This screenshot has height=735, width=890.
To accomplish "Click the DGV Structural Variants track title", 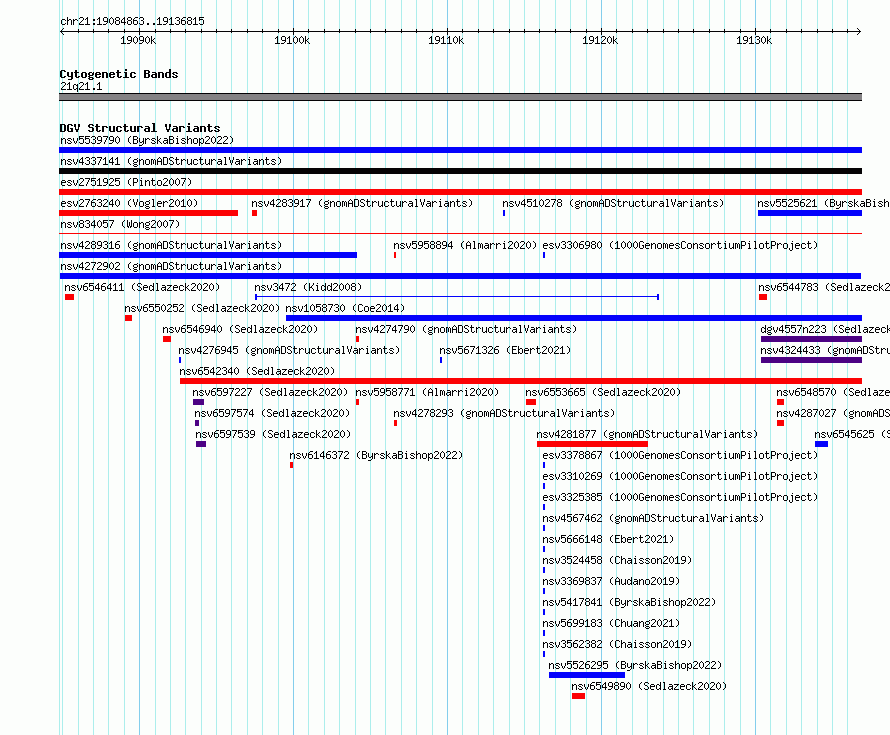I will click(140, 128).
